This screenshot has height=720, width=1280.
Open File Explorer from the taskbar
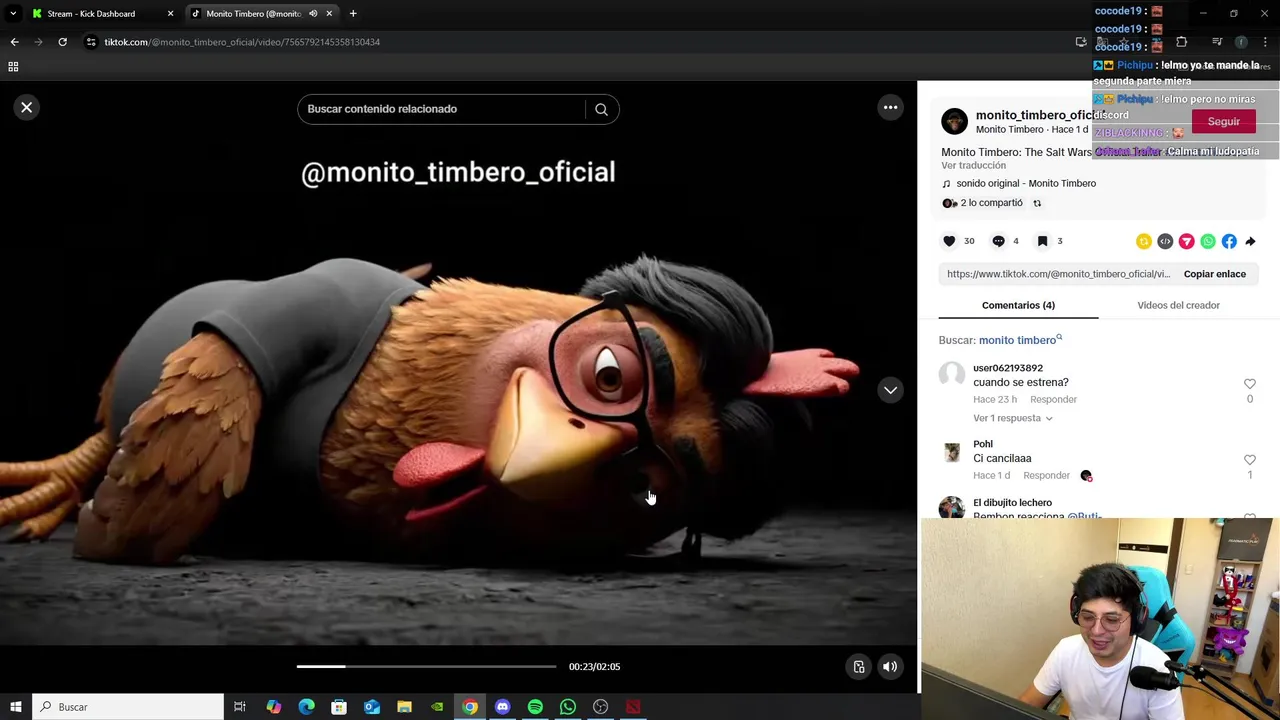point(404,707)
